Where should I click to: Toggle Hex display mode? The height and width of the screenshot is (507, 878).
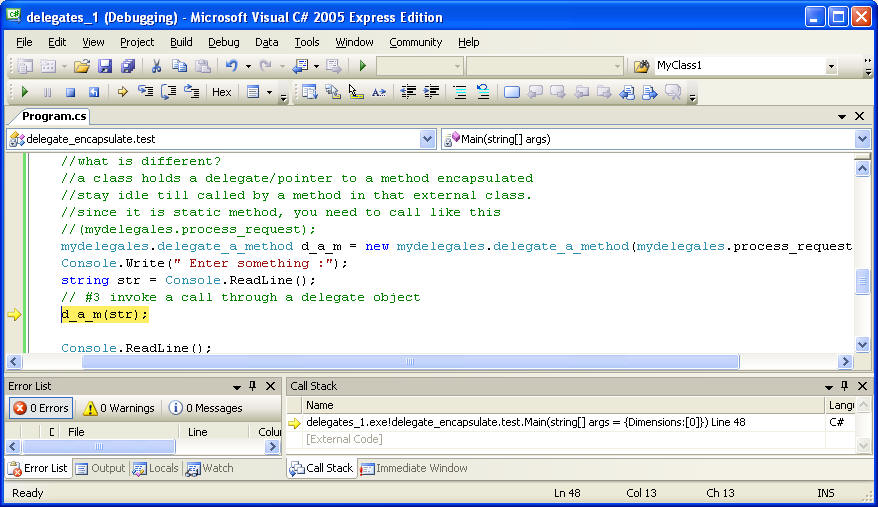(221, 92)
